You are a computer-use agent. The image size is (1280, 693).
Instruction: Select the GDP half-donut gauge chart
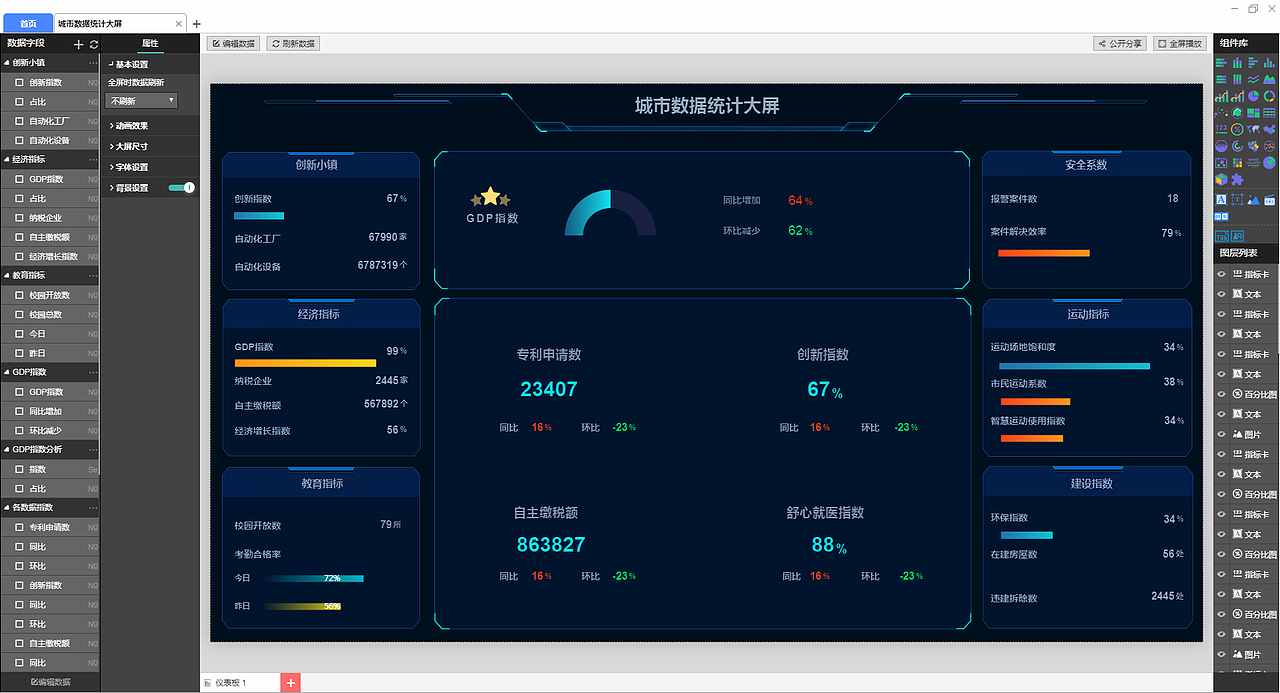[x=610, y=212]
